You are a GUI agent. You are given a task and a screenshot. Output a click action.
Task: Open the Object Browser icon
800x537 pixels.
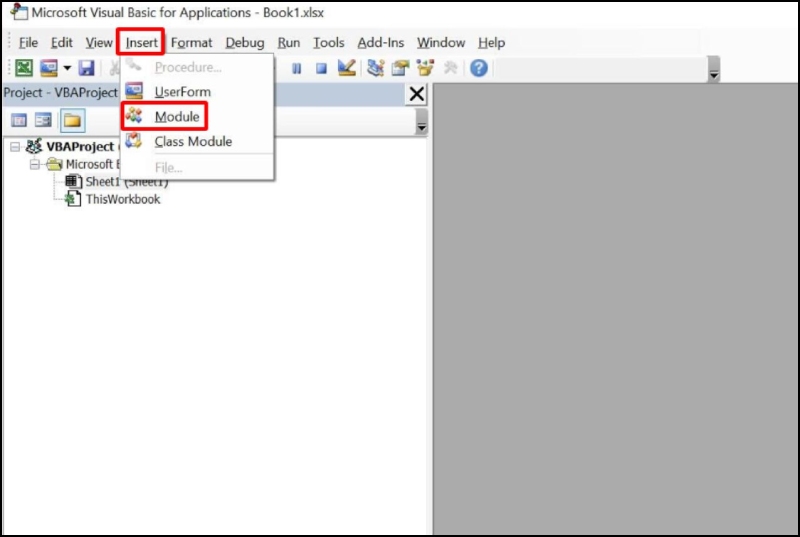(425, 68)
